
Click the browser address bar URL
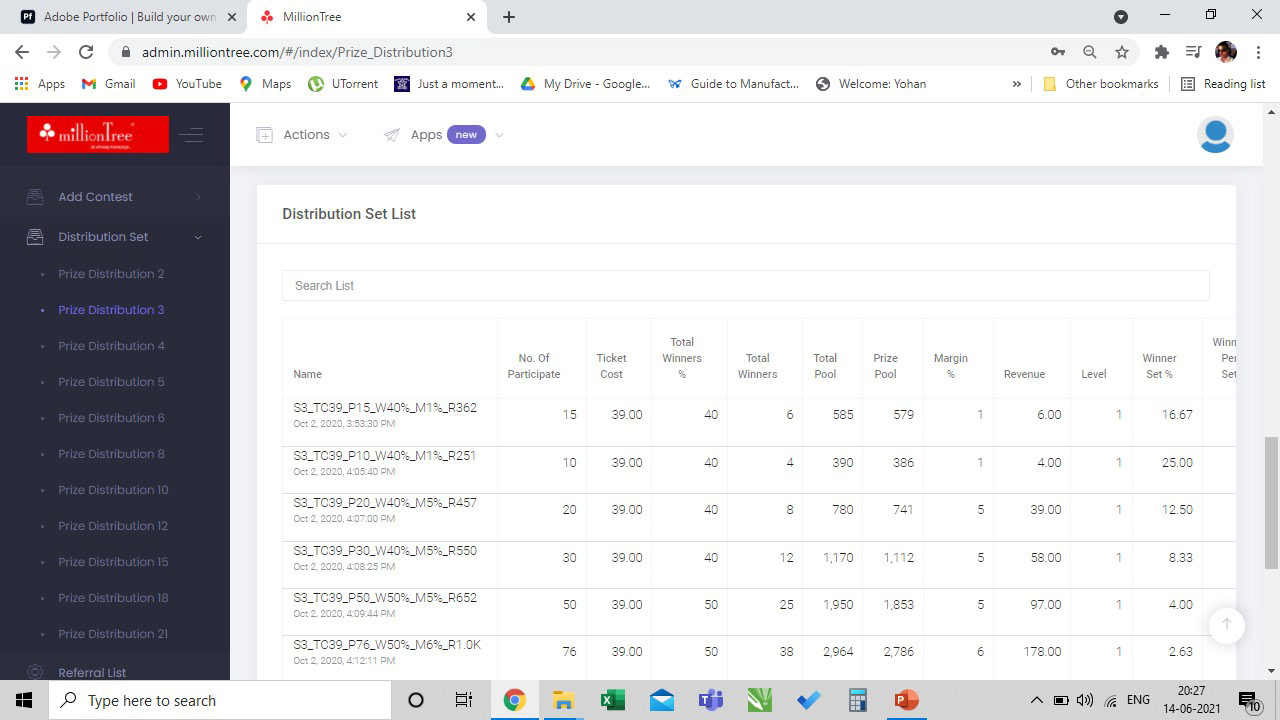point(297,52)
